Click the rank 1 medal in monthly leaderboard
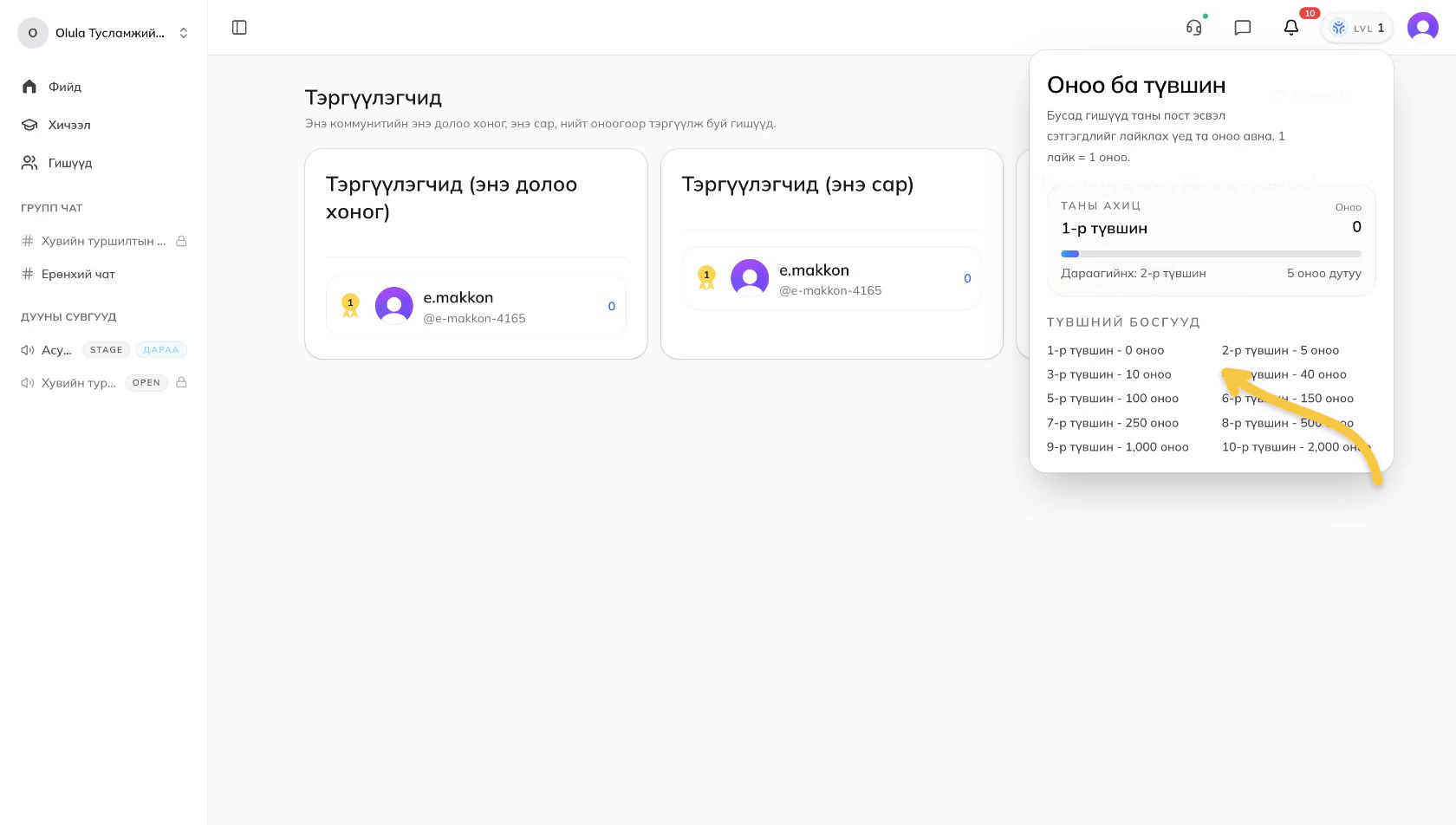1456x825 pixels. 706,278
